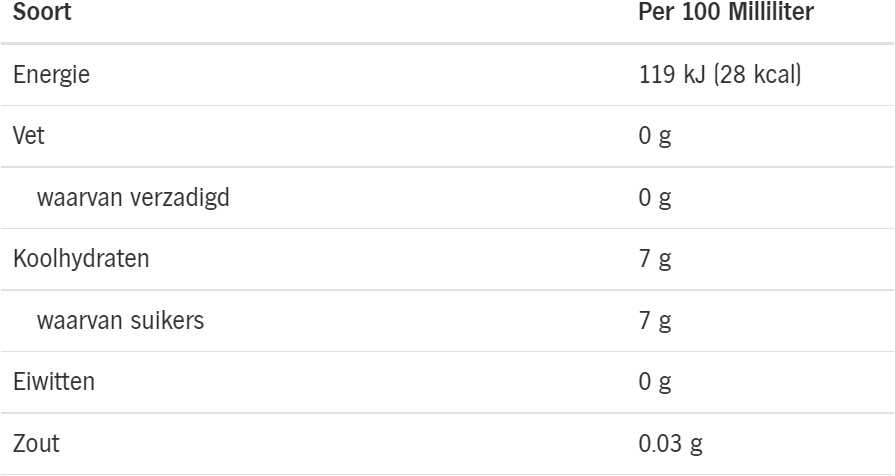895x476 pixels.
Task: Select the waarvan suikers row label
Action: [120, 320]
